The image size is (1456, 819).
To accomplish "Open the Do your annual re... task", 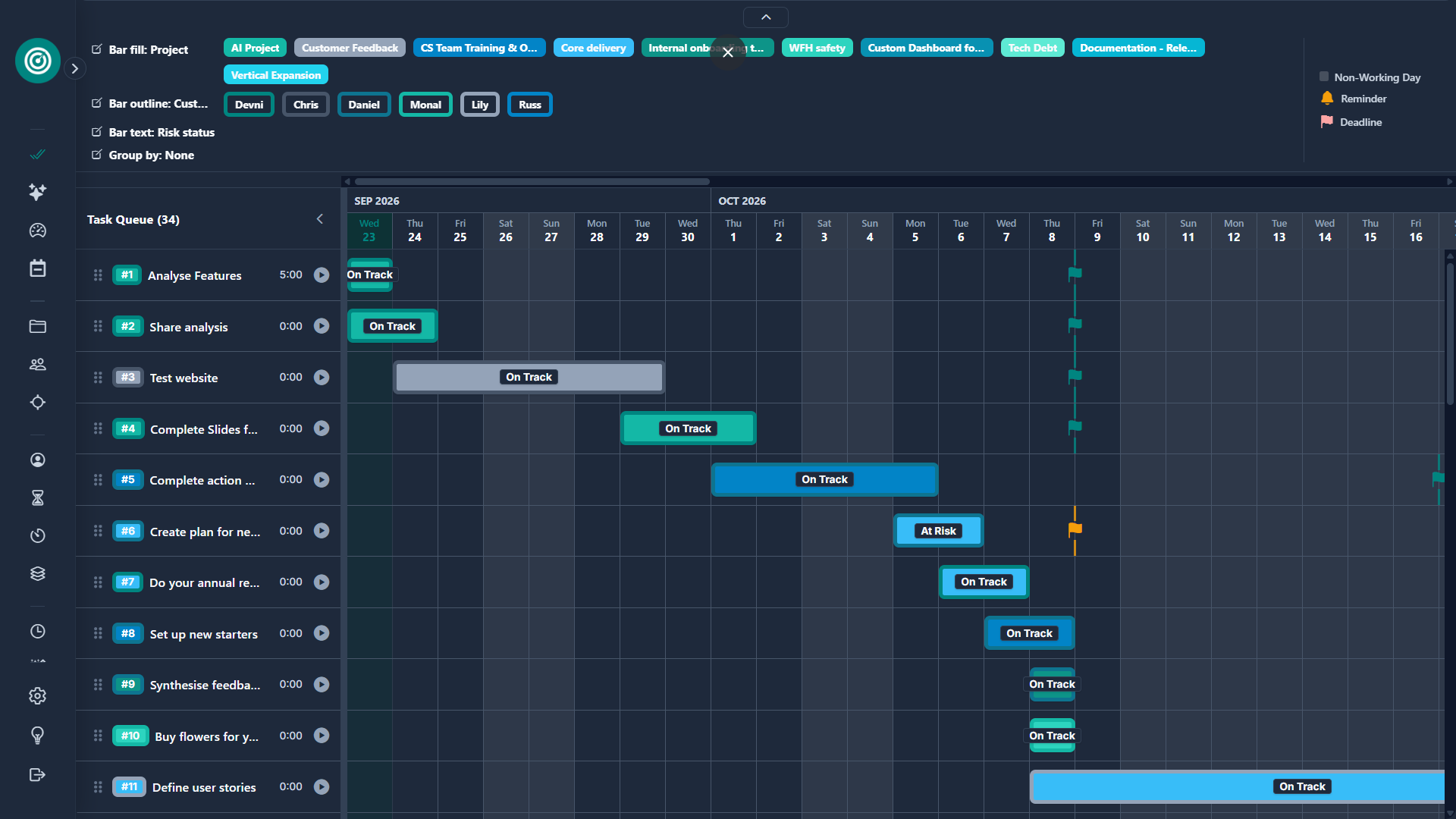I will click(x=209, y=582).
